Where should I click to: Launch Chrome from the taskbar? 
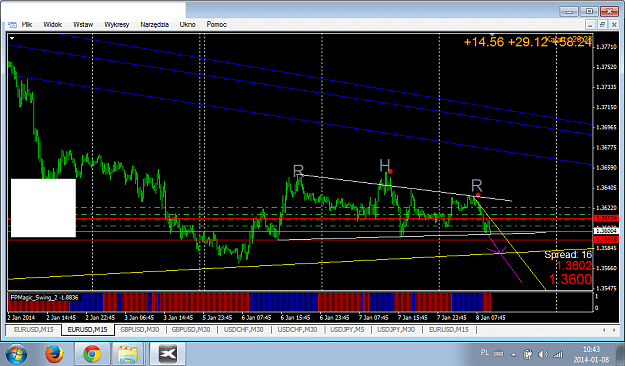pyautogui.click(x=92, y=354)
